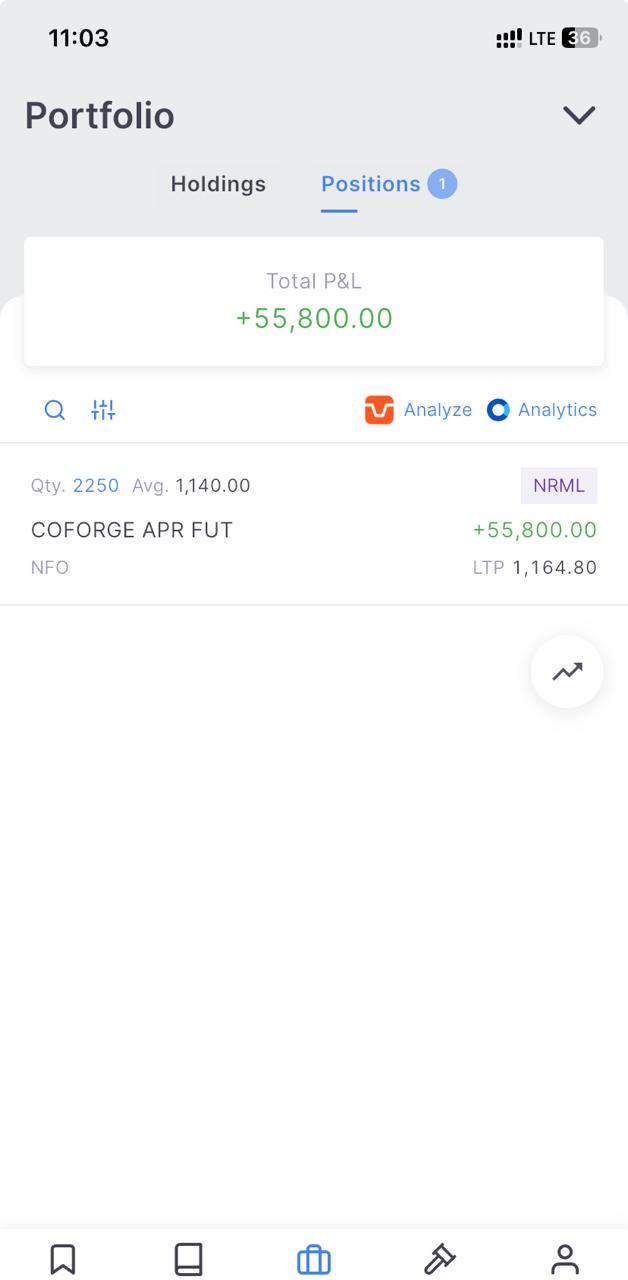The width and height of the screenshot is (628, 1280).
Task: Tap the floating trend chart button
Action: point(567,671)
